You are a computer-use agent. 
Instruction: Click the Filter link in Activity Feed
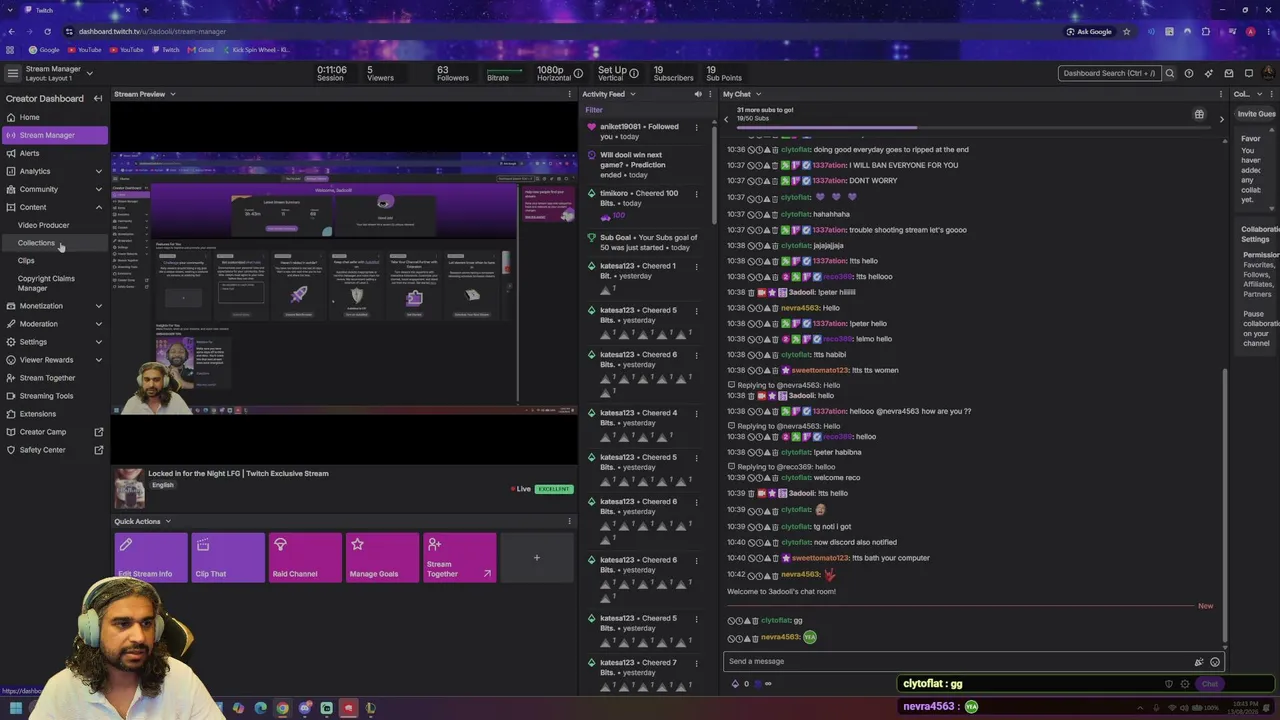594,110
